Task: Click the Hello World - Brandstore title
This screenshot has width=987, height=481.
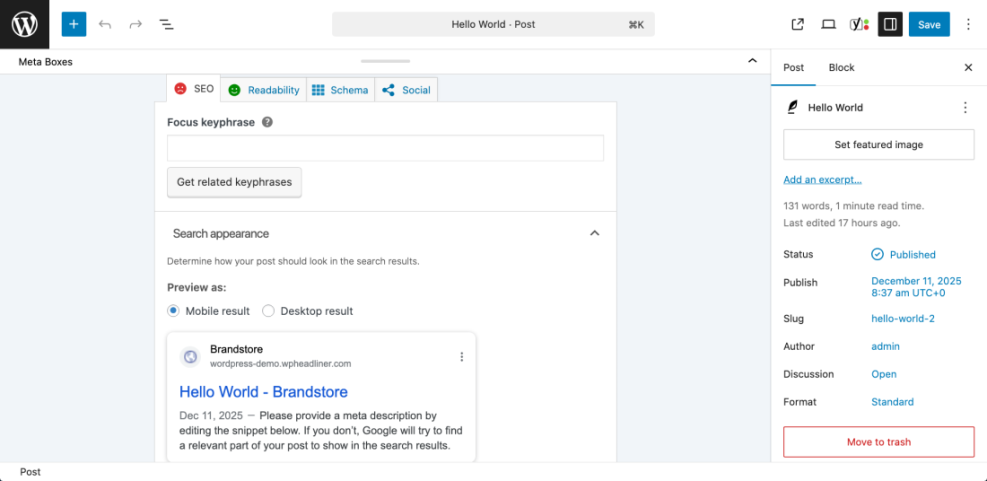Action: pyautogui.click(x=263, y=392)
